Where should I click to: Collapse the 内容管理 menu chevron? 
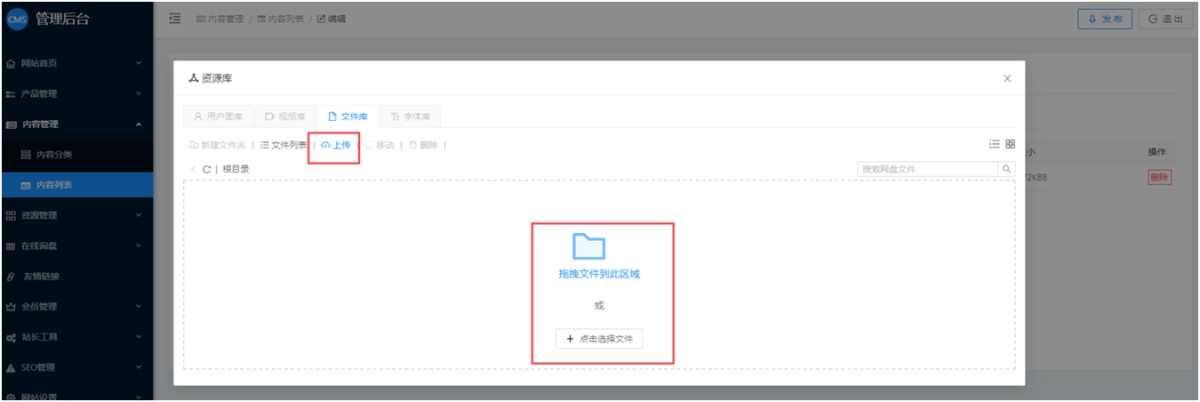click(139, 124)
